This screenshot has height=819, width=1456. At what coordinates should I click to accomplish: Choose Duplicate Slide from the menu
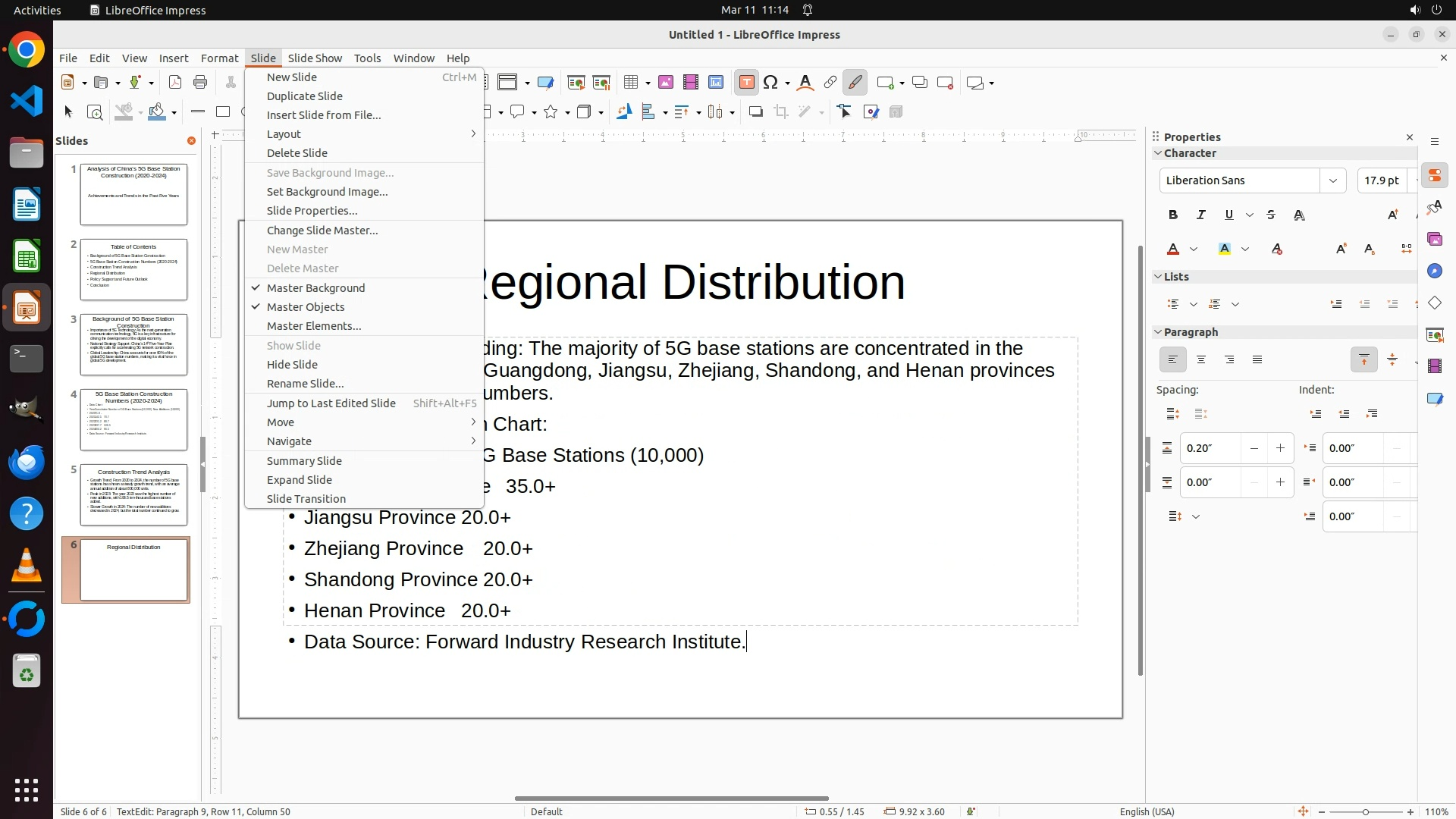(305, 96)
